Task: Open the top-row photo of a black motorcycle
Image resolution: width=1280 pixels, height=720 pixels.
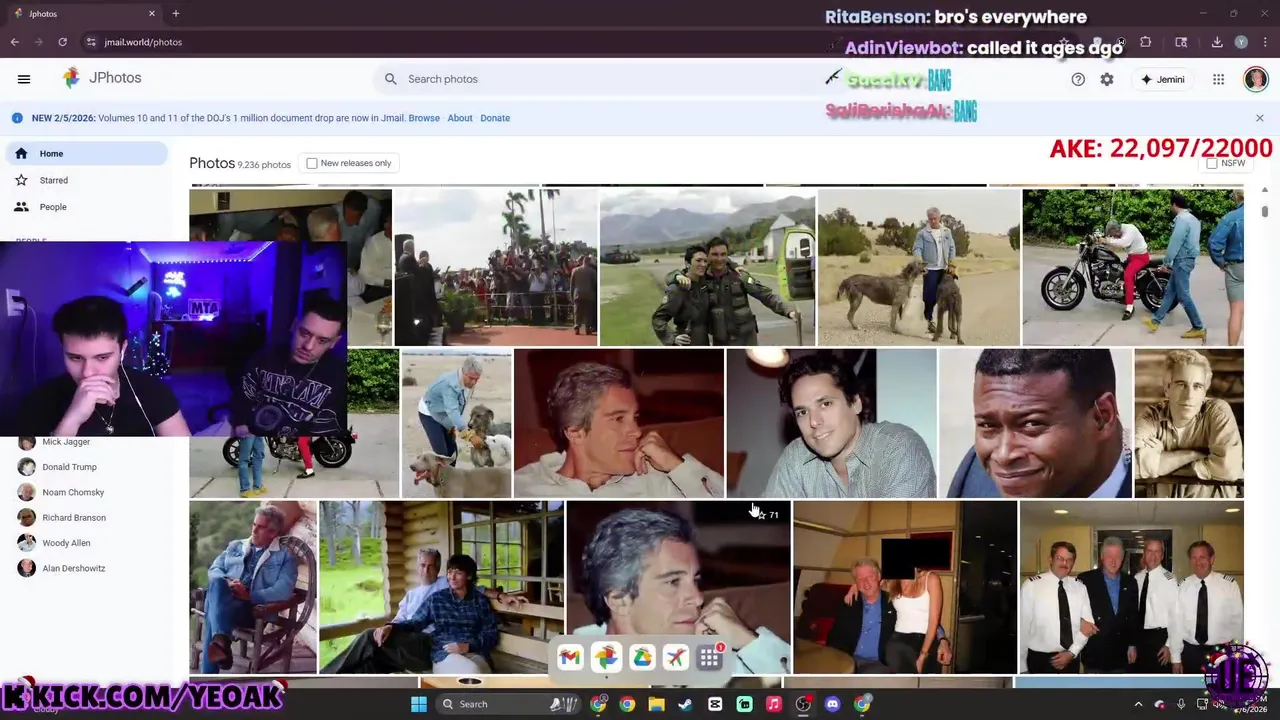Action: (x=1132, y=267)
